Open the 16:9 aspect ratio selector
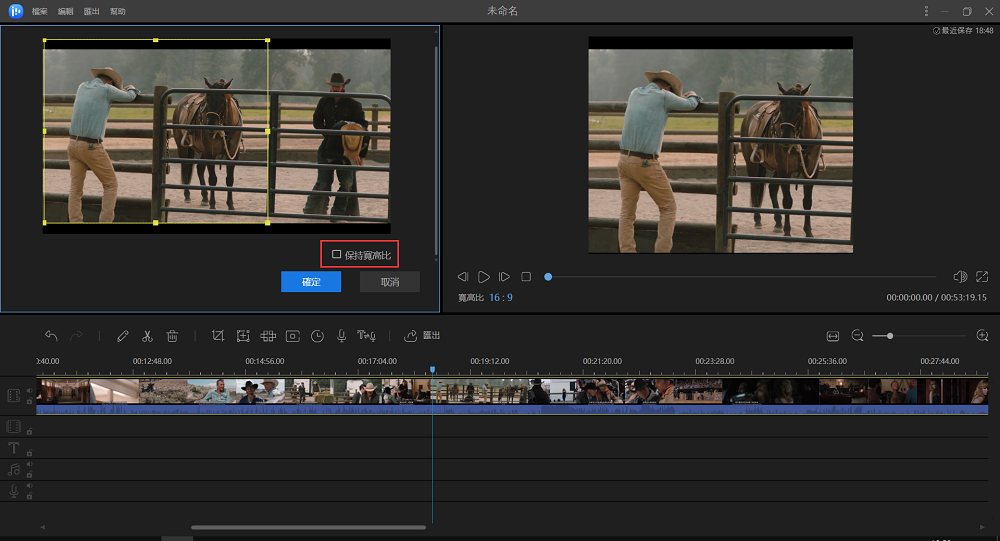Image resolution: width=1000 pixels, height=541 pixels. 500,297
